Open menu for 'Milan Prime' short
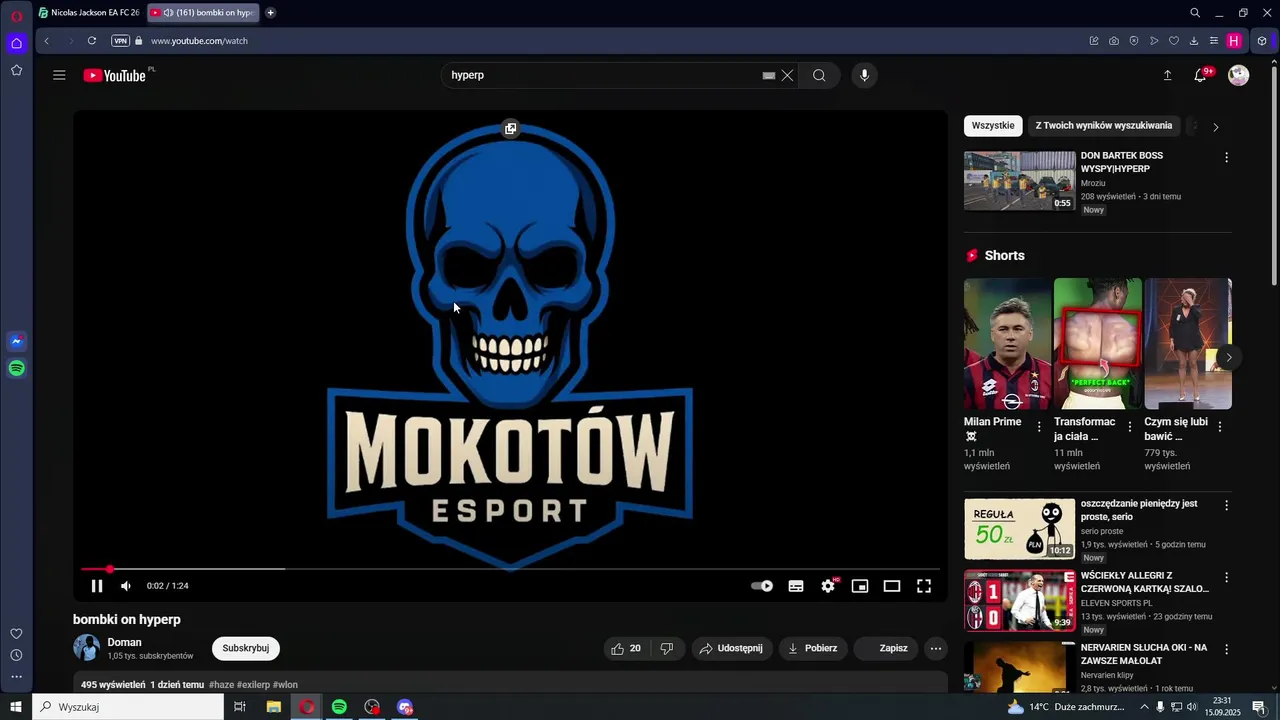Screen dimensions: 1280x720 click(x=1039, y=427)
